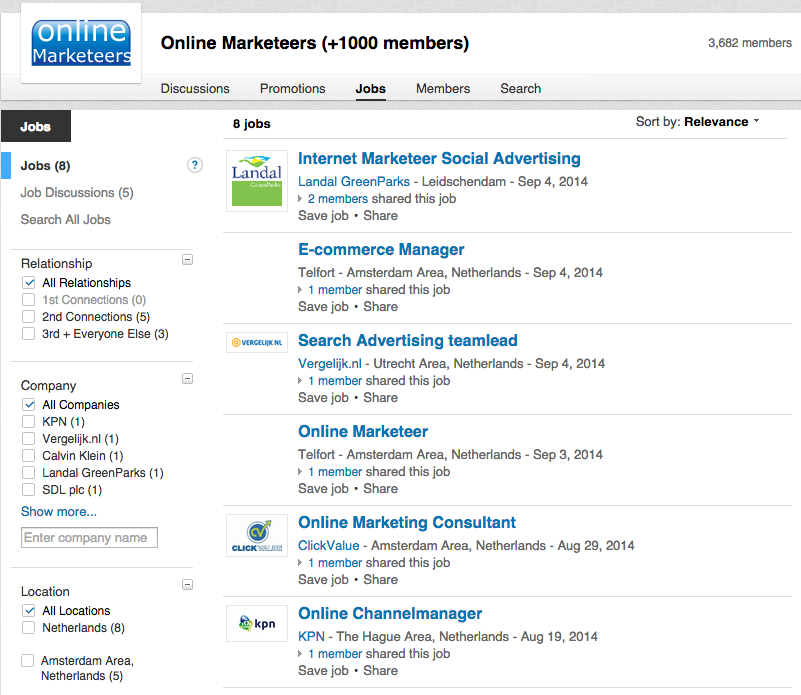Screen dimensions: 801x695
Task: Open the Landal GreenParks company logo
Action: click(x=257, y=181)
